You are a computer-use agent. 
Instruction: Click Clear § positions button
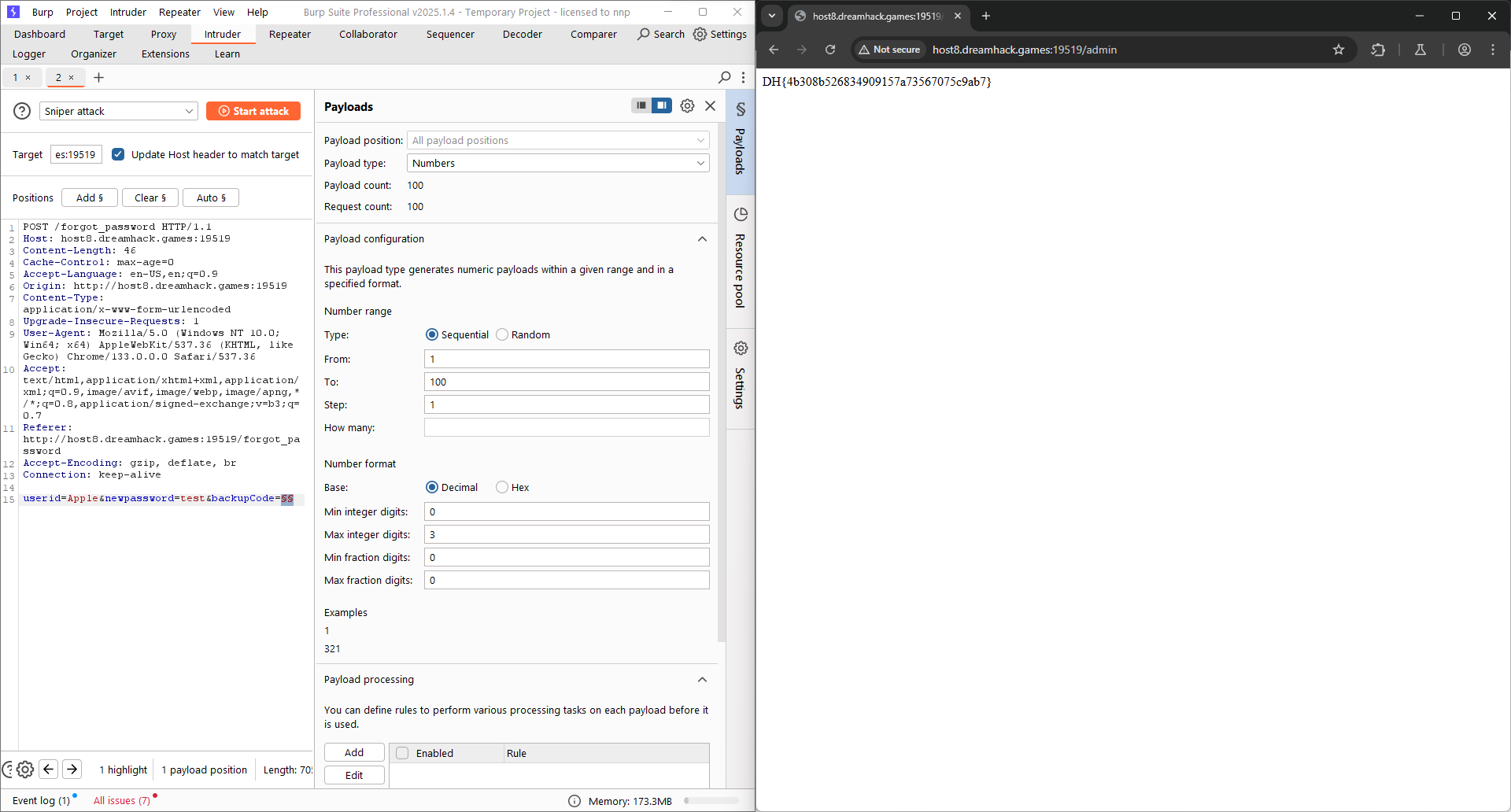tap(150, 197)
